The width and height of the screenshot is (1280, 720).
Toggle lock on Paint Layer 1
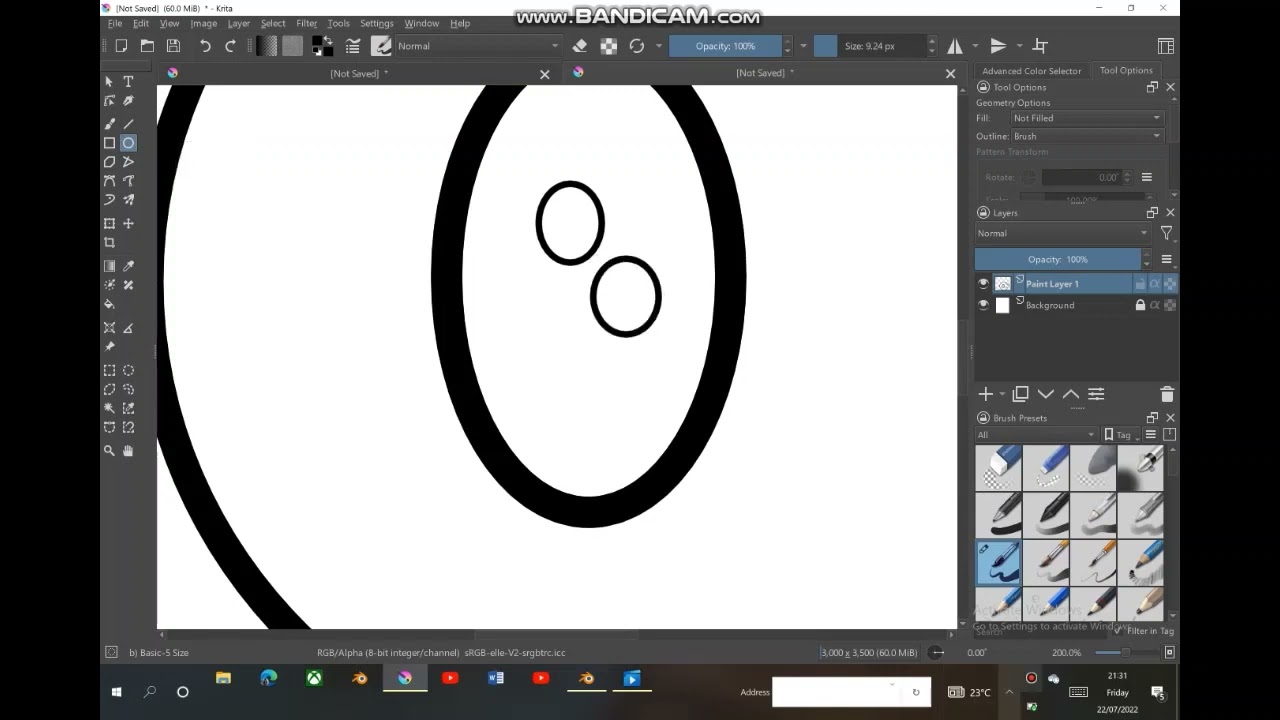(1140, 284)
